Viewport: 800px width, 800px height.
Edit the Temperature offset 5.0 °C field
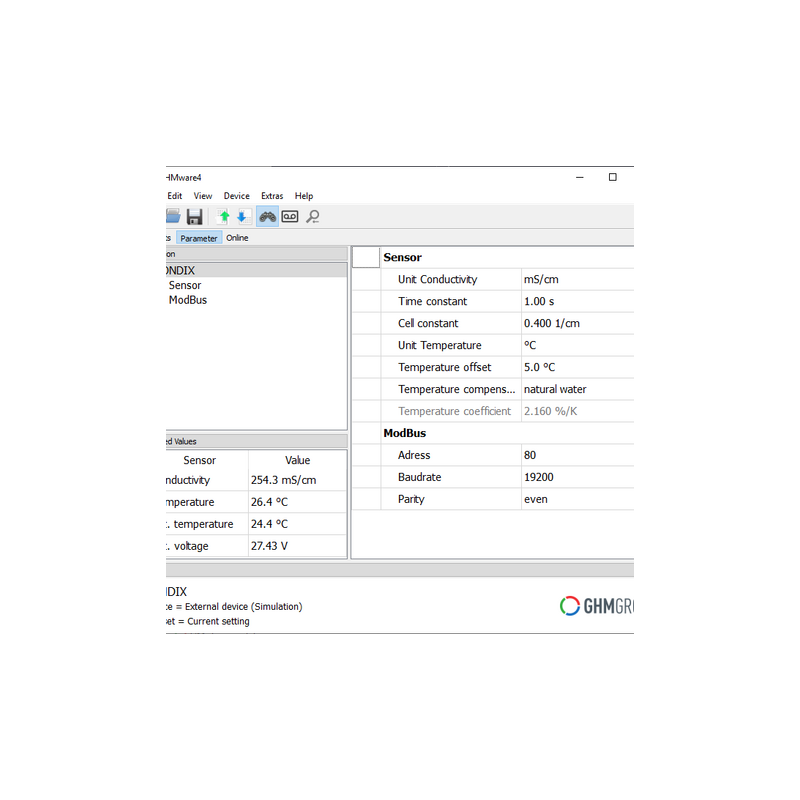pyautogui.click(x=540, y=367)
